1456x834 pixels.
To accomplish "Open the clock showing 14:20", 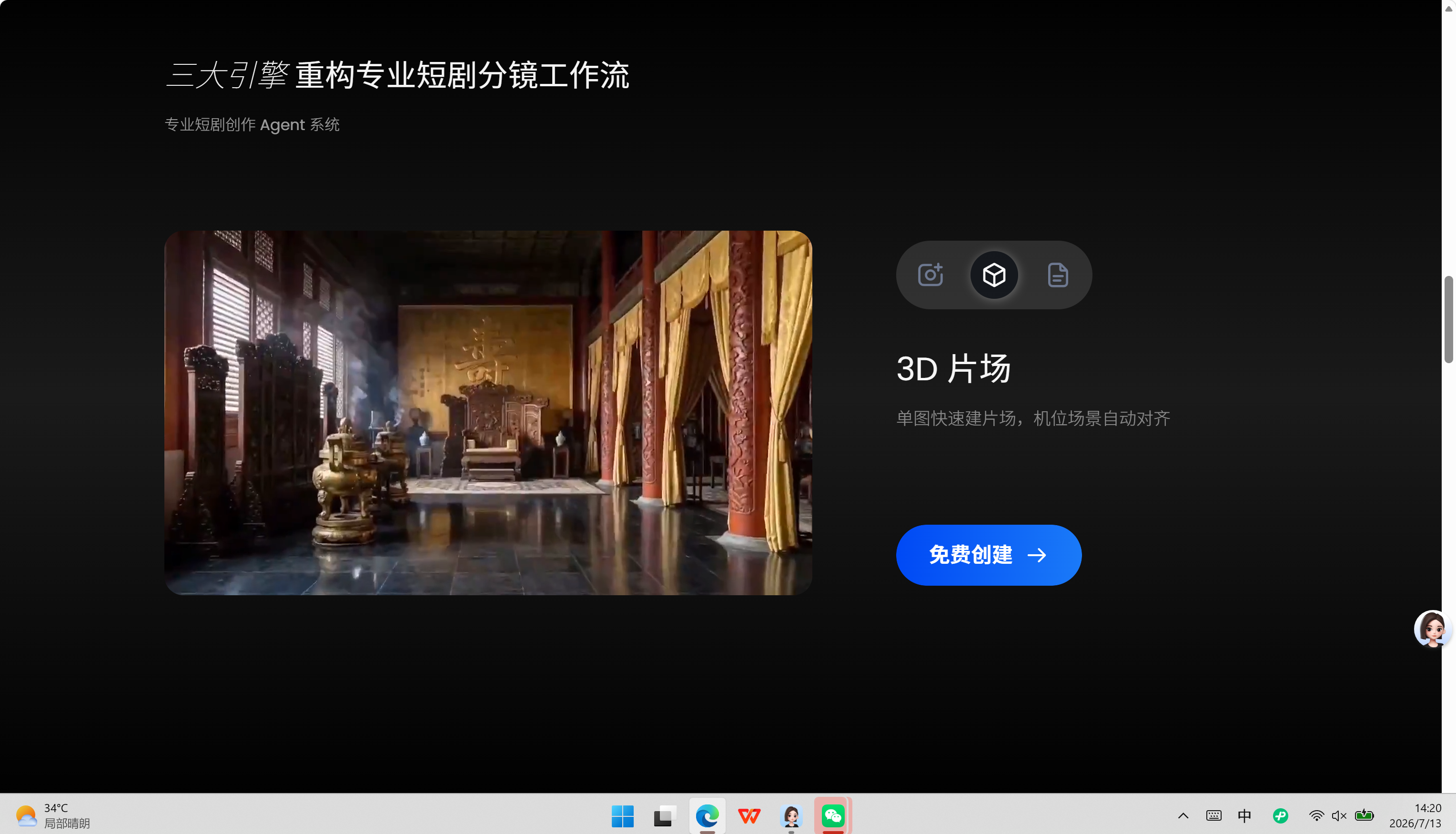I will click(1416, 816).
